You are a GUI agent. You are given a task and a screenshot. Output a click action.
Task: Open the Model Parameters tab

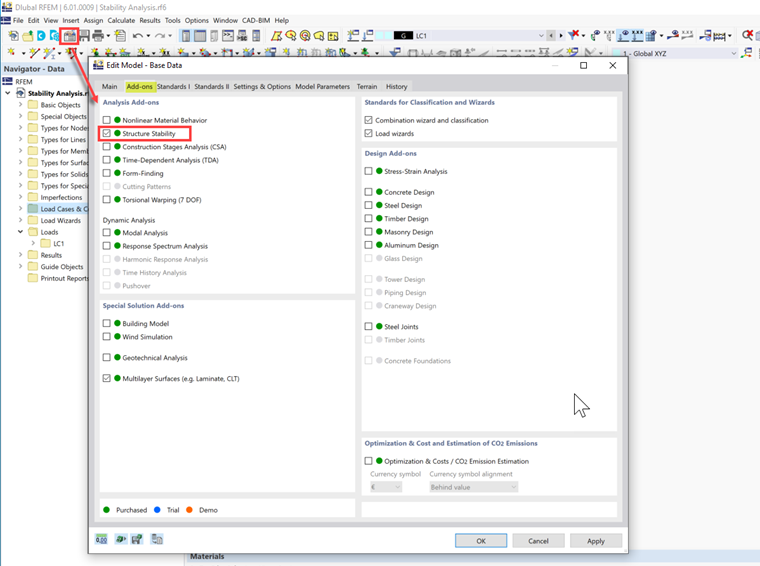(x=322, y=86)
